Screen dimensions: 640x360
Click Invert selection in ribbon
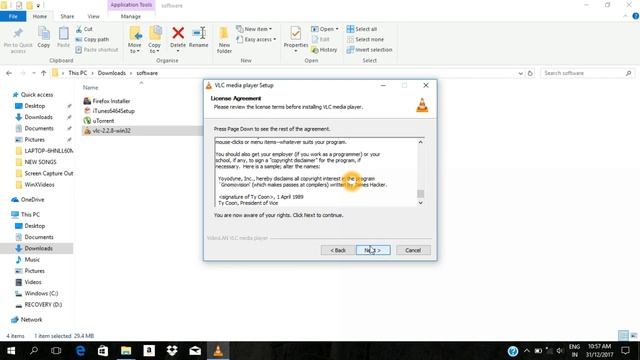click(x=369, y=49)
